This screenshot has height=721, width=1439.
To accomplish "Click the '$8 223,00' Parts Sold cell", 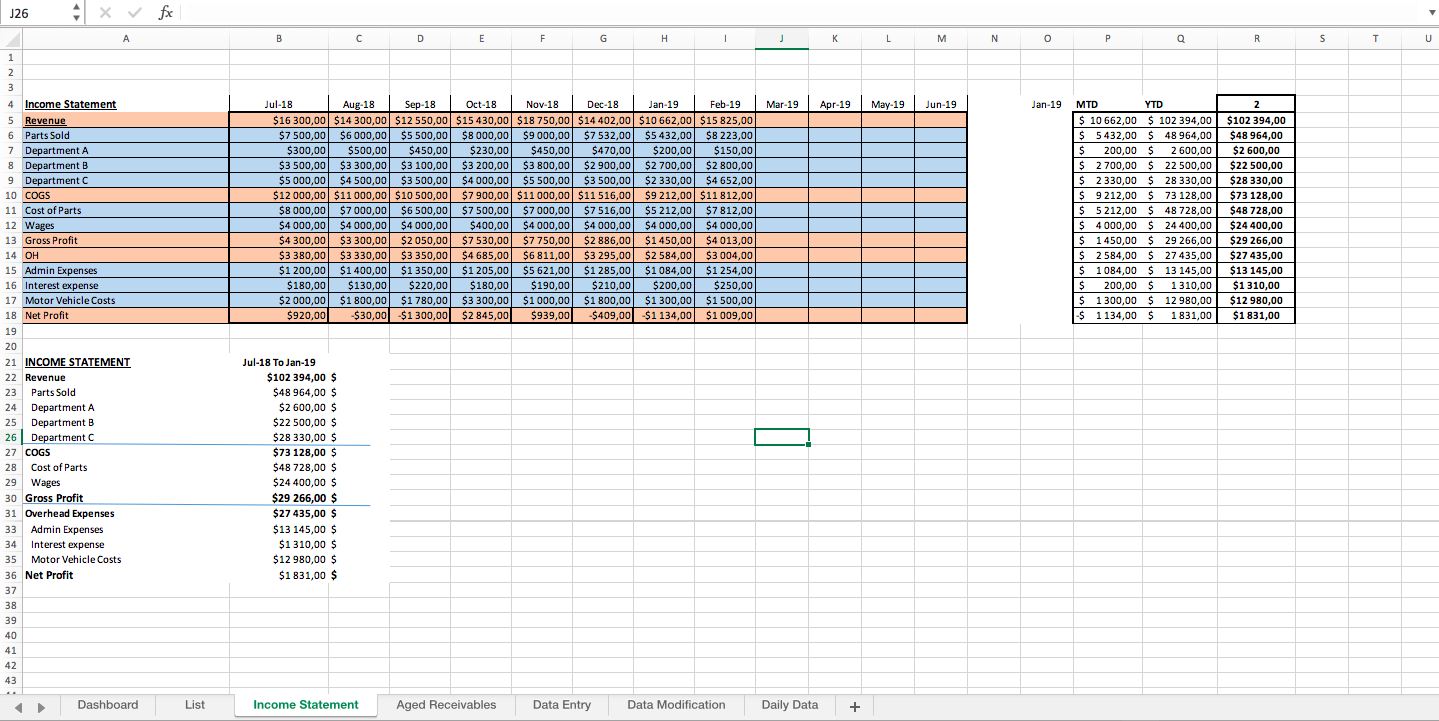I will click(725, 135).
